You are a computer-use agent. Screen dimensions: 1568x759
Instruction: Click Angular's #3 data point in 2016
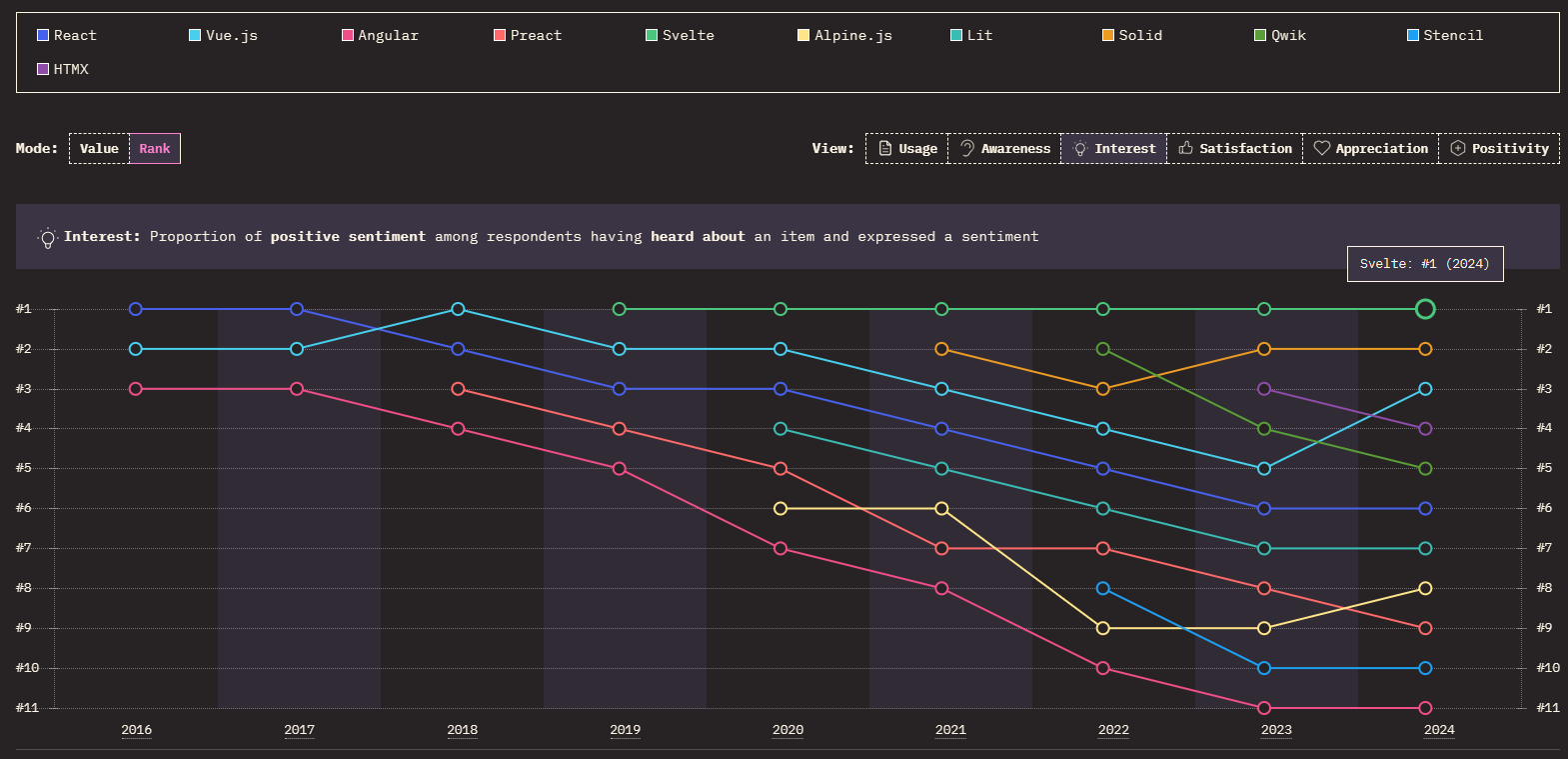point(136,389)
